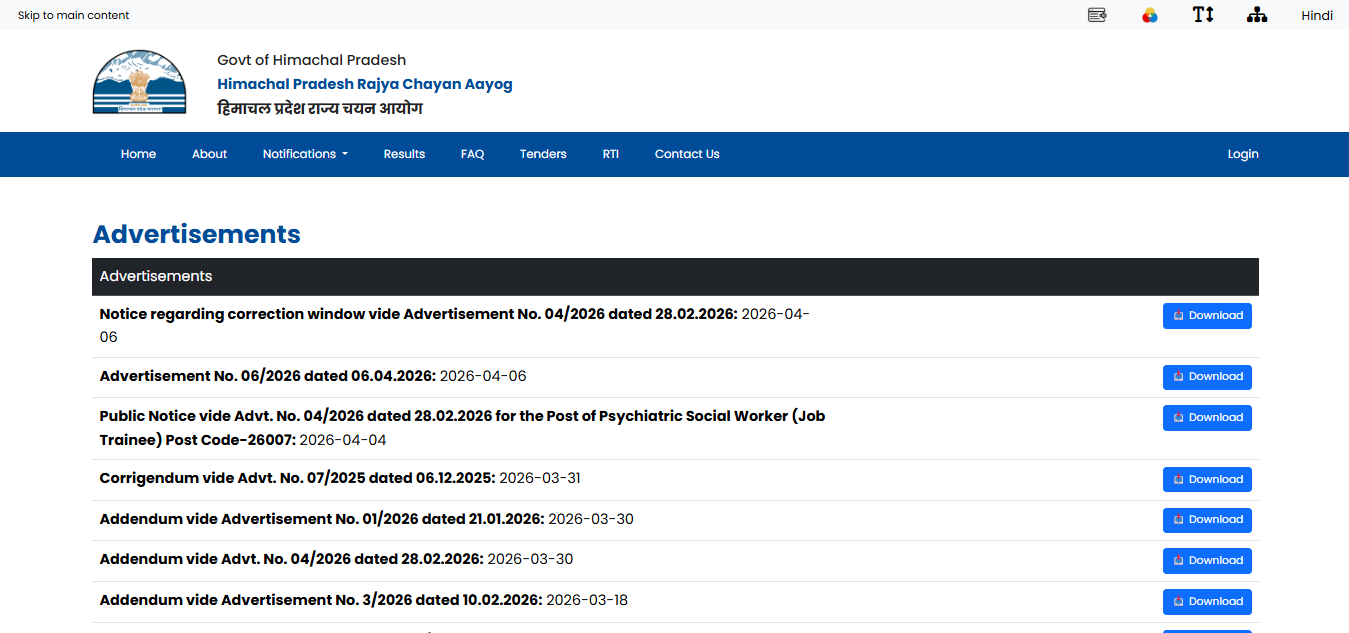Open the Results page from navbar
Screen dimensions: 1349x633
(404, 154)
